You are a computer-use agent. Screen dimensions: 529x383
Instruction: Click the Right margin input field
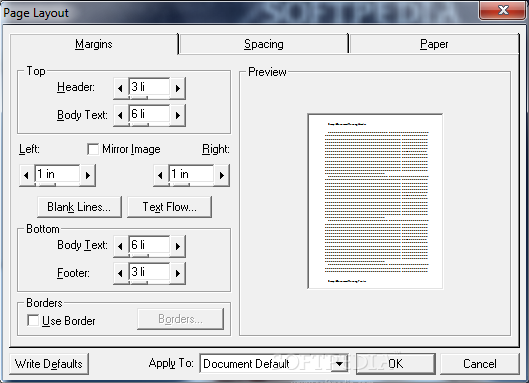pyautogui.click(x=191, y=174)
